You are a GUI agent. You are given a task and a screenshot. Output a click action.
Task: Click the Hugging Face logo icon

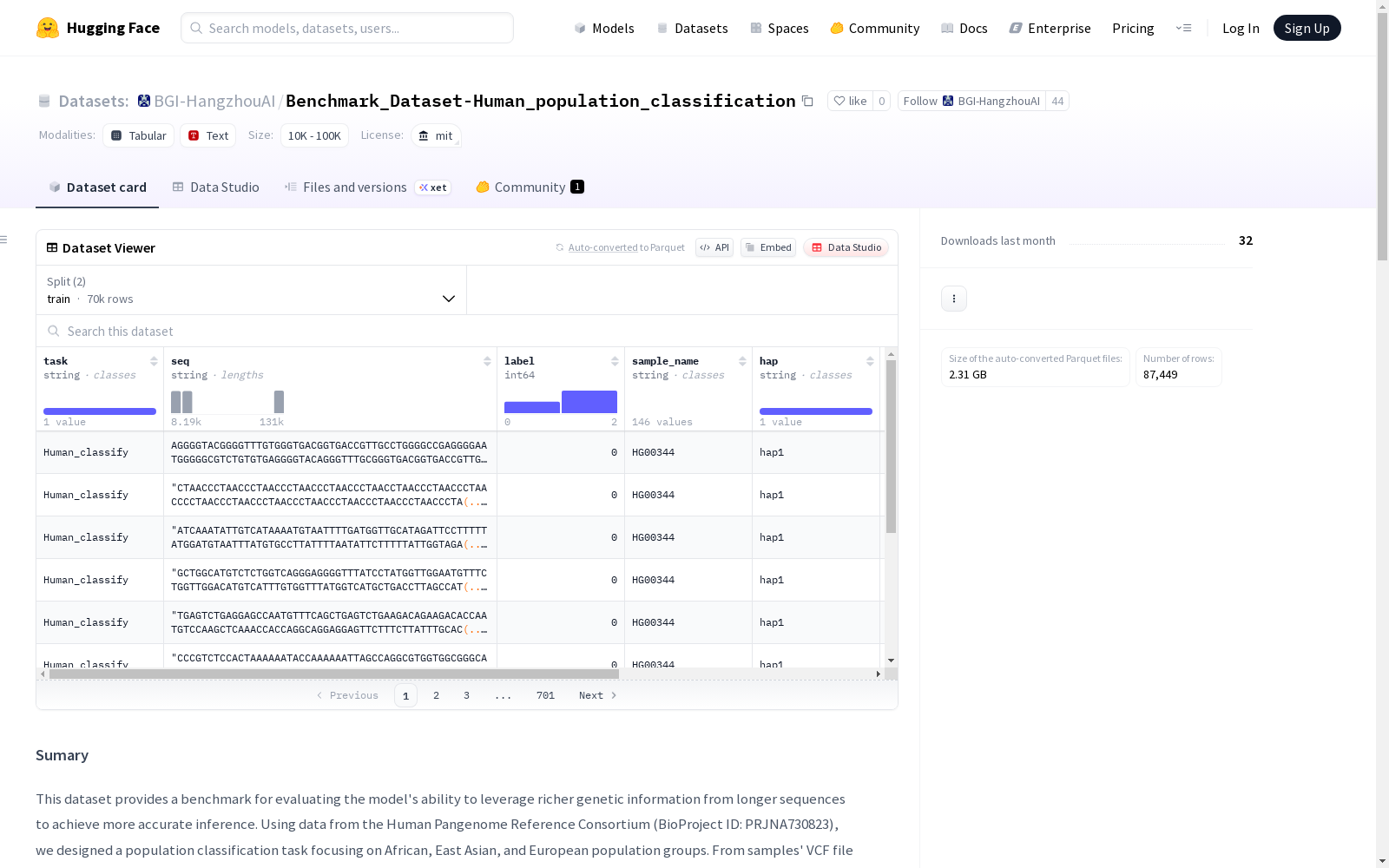[48, 28]
